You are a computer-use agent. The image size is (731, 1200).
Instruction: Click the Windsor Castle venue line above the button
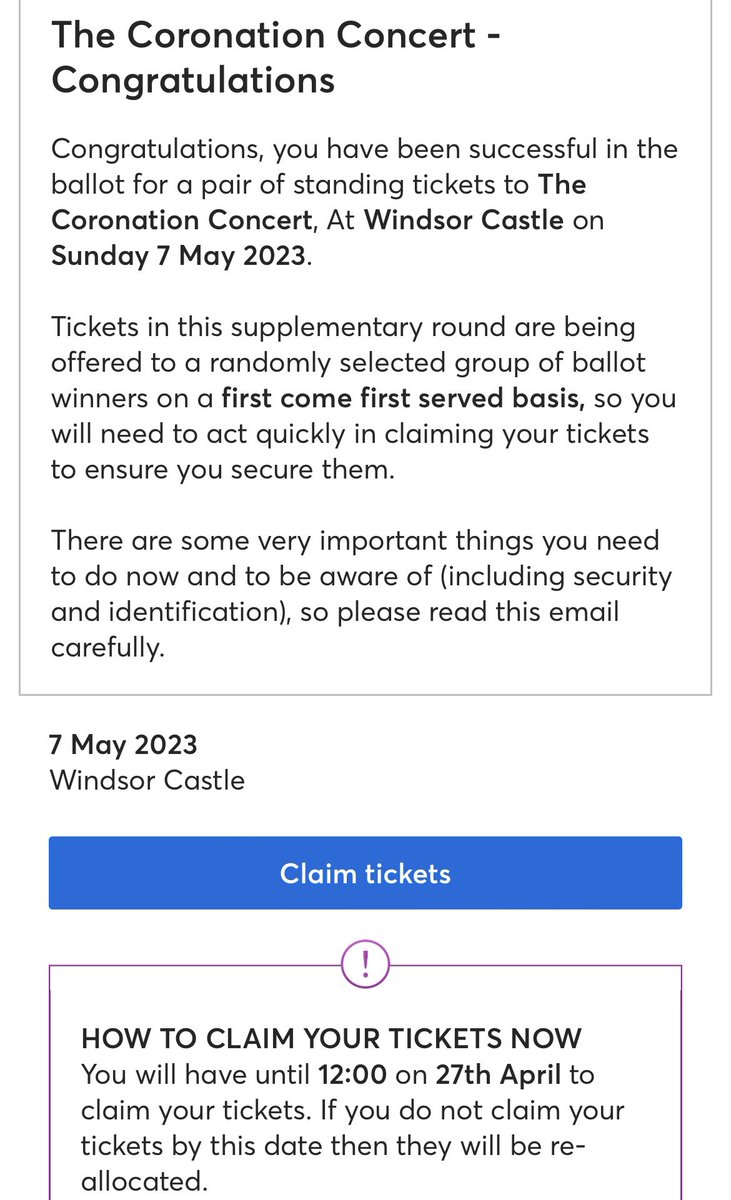pos(147,780)
